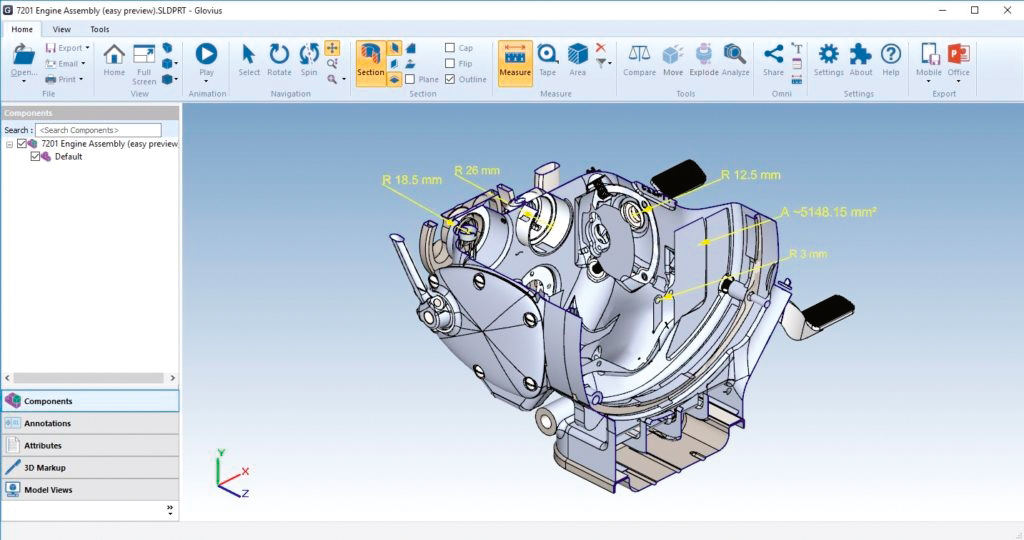Open the Tools ribbon tab
The image size is (1024, 540).
point(100,30)
